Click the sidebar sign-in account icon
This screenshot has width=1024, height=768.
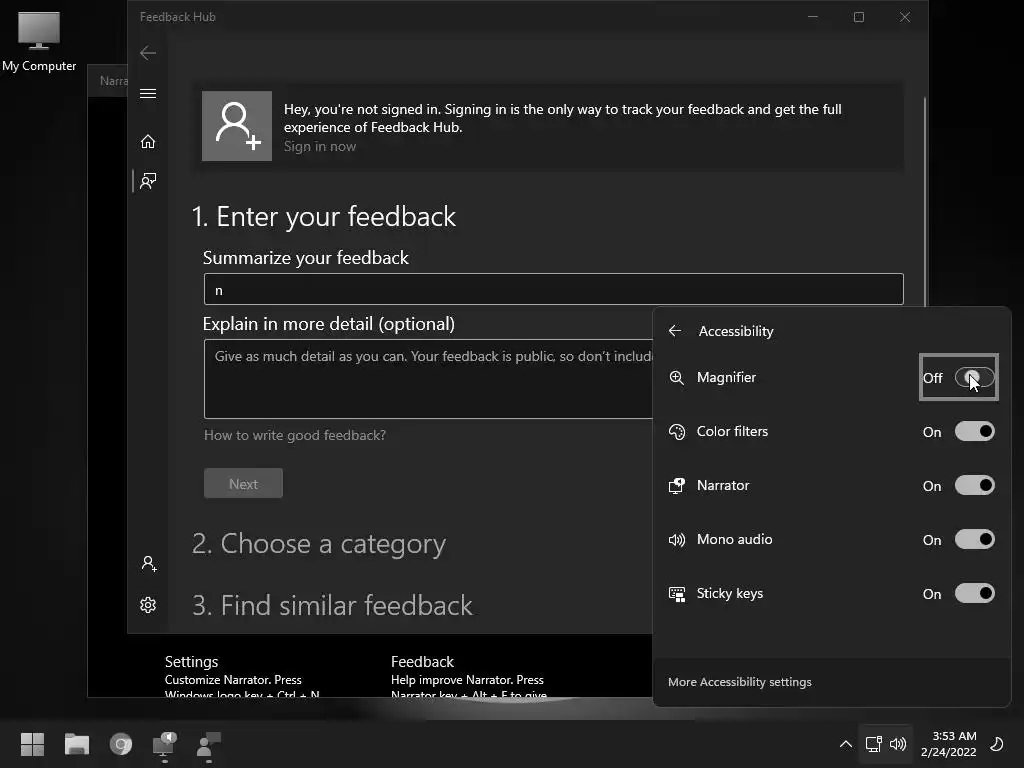click(x=148, y=564)
